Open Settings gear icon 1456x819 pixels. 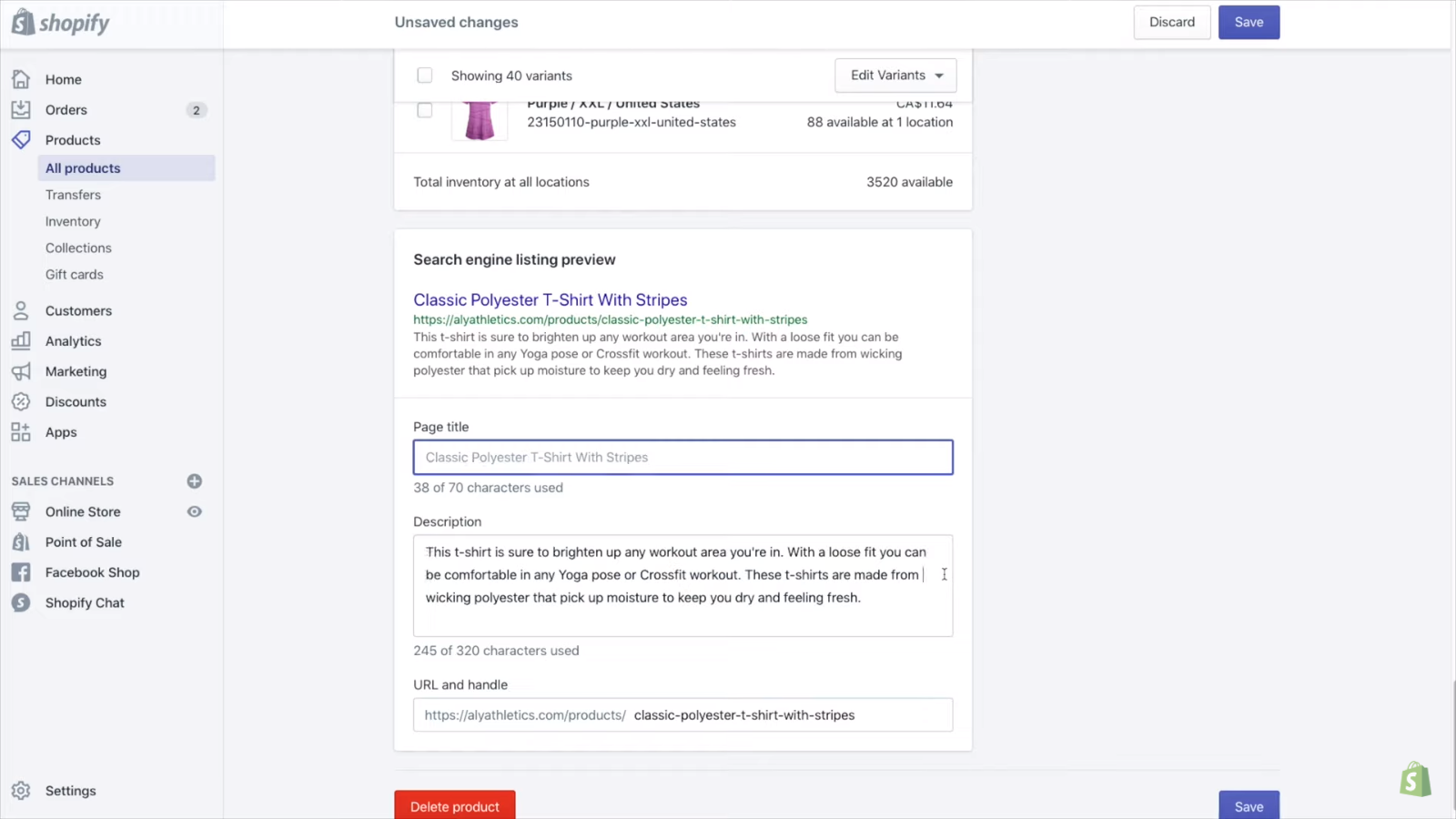coord(21,791)
